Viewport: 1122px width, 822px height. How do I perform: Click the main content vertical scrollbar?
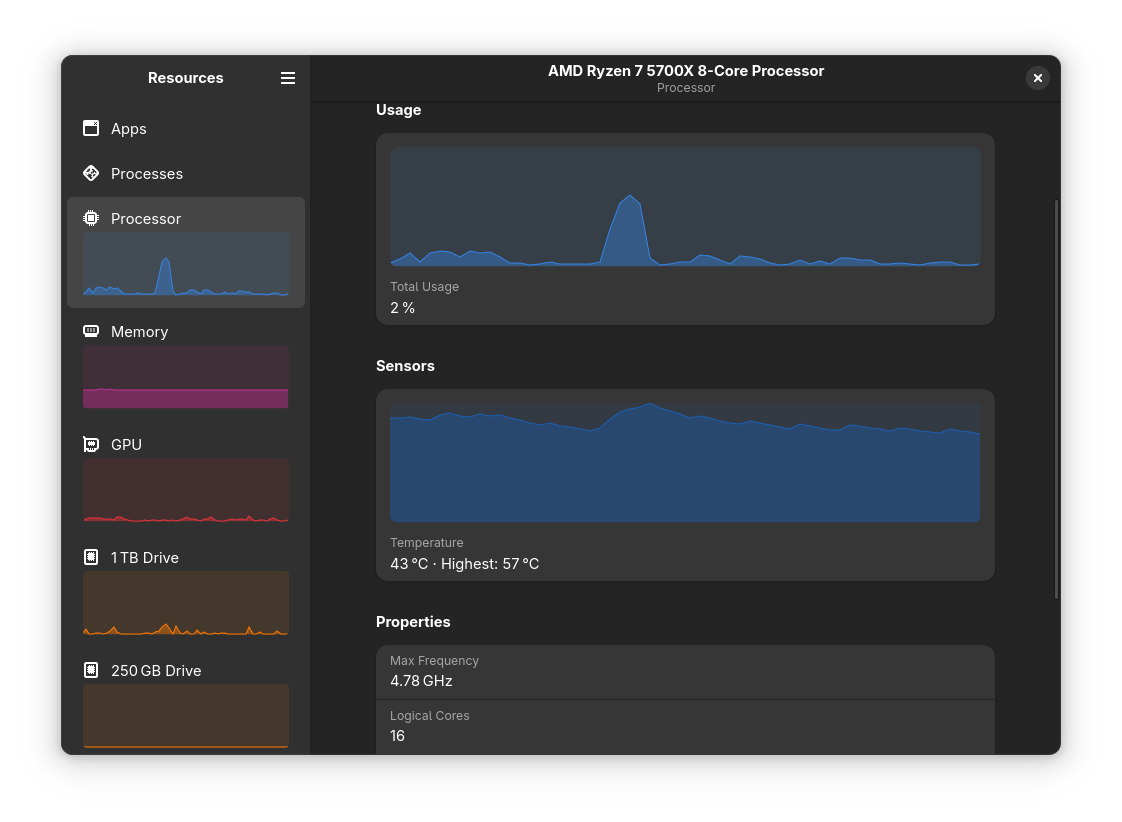click(1056, 400)
